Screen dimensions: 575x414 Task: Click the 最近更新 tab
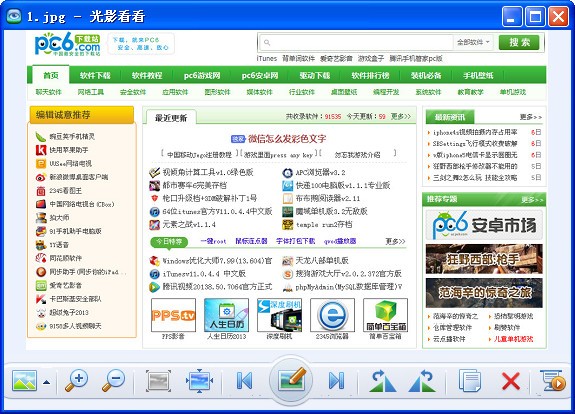click(x=171, y=118)
